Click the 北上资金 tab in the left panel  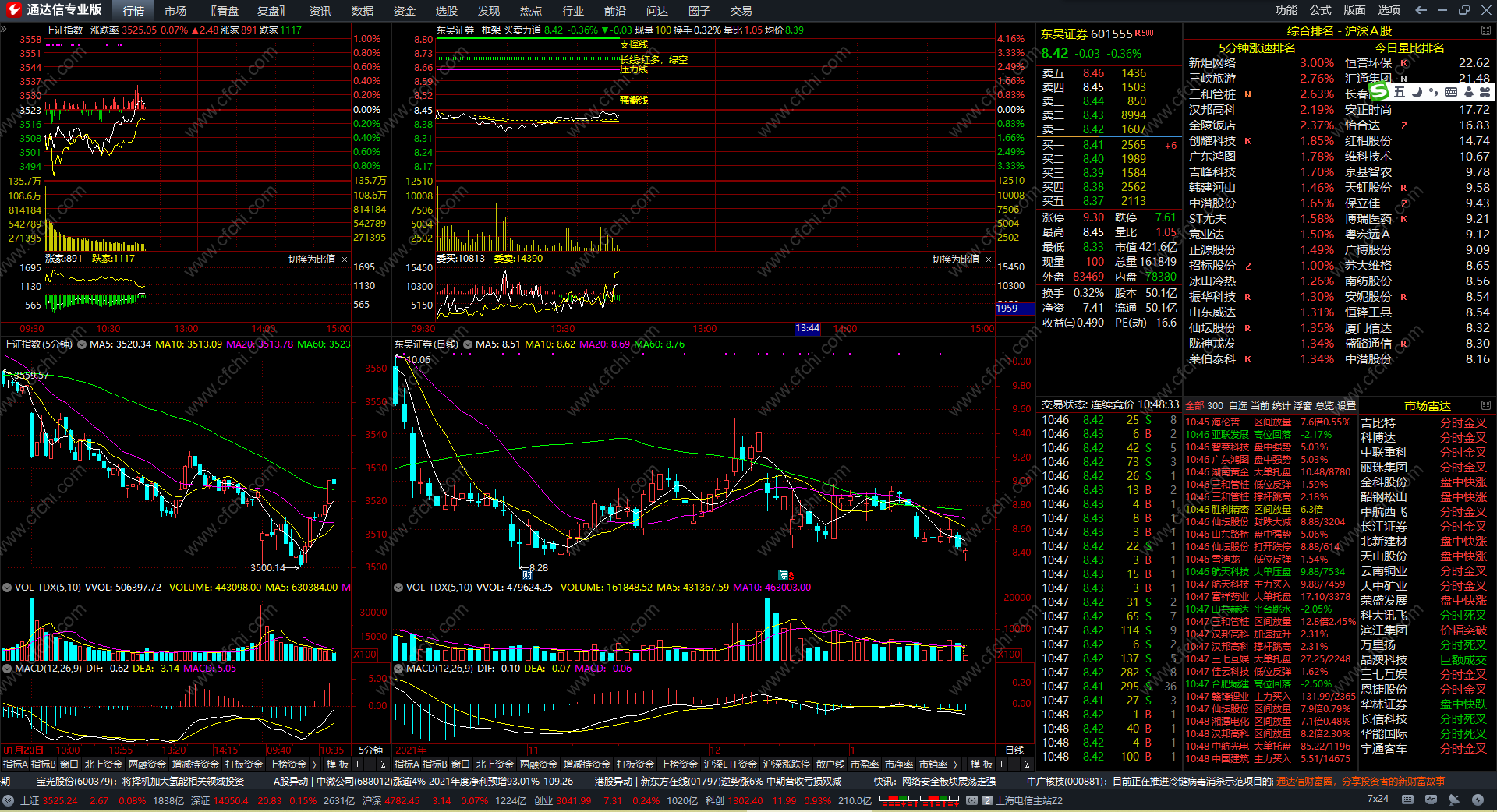click(104, 764)
